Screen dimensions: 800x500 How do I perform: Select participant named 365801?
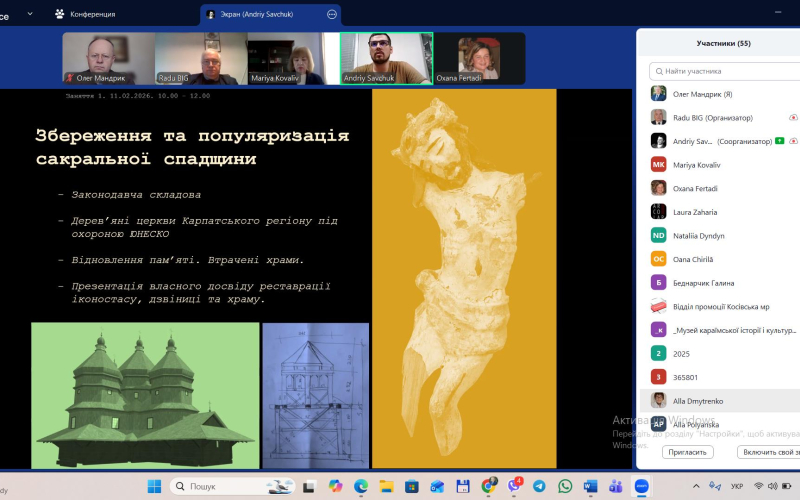pyautogui.click(x=720, y=378)
